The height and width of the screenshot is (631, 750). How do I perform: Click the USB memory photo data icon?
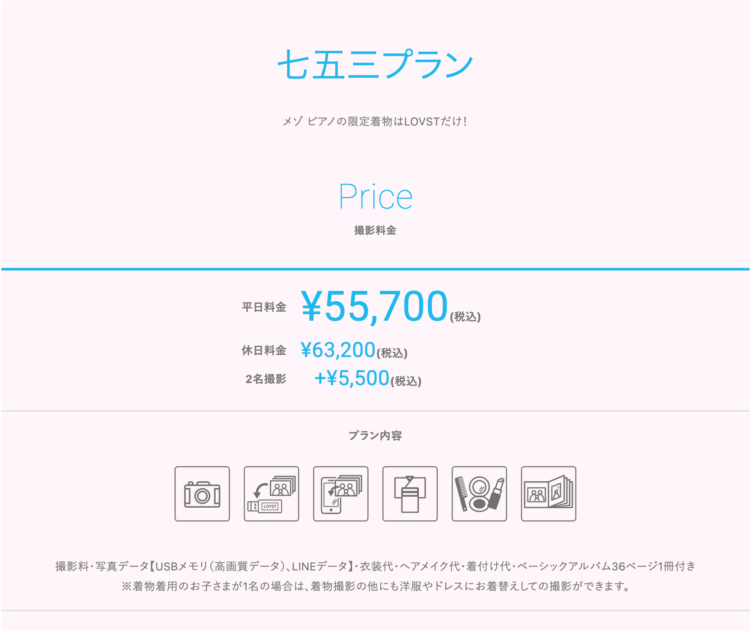271,494
